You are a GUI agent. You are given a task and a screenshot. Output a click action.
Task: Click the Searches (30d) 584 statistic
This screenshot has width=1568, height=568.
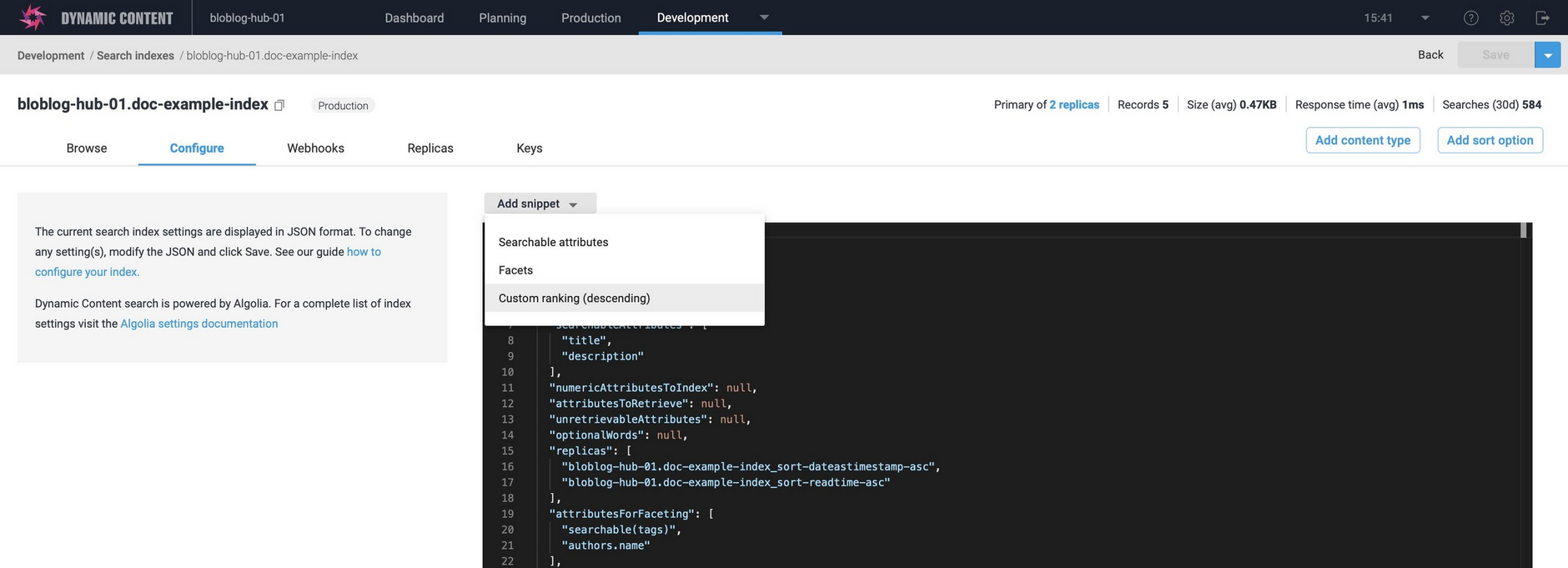click(1491, 105)
